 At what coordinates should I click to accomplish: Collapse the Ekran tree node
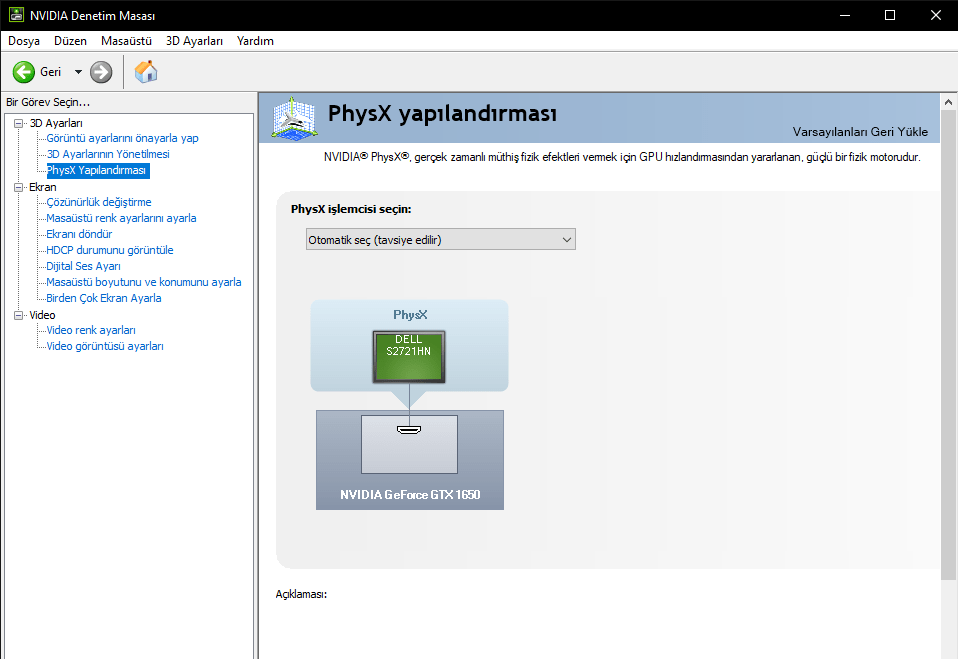click(x=18, y=188)
